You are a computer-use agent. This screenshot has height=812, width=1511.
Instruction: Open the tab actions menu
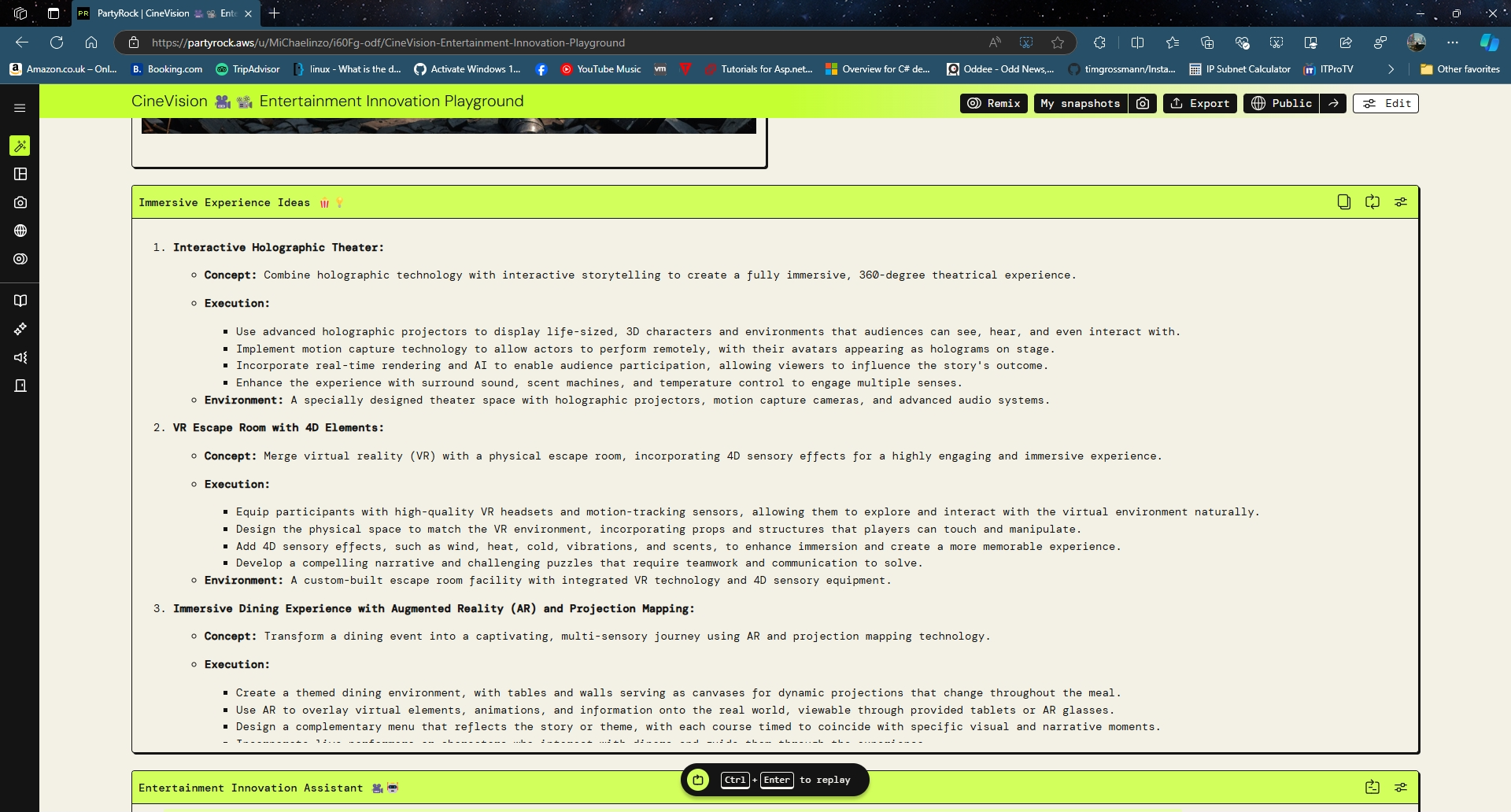53,13
